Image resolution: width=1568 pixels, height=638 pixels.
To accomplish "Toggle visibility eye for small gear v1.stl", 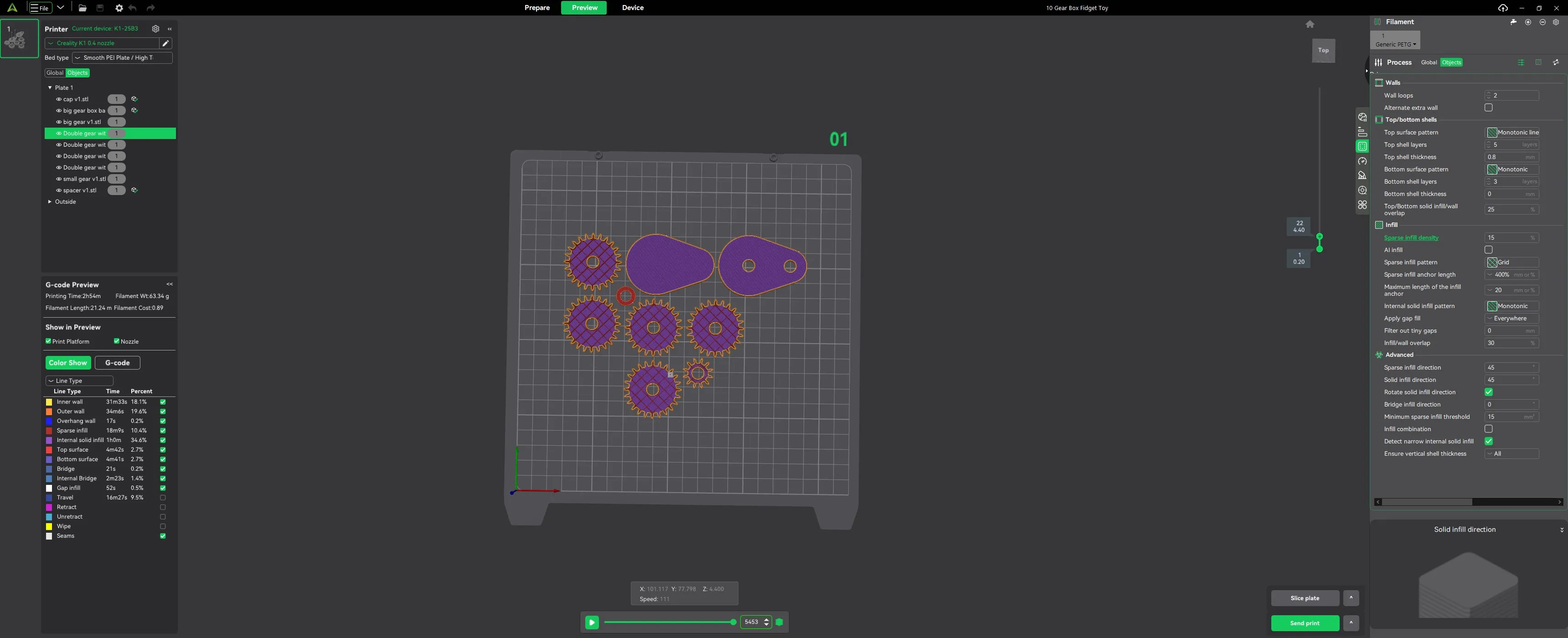I will (59, 179).
